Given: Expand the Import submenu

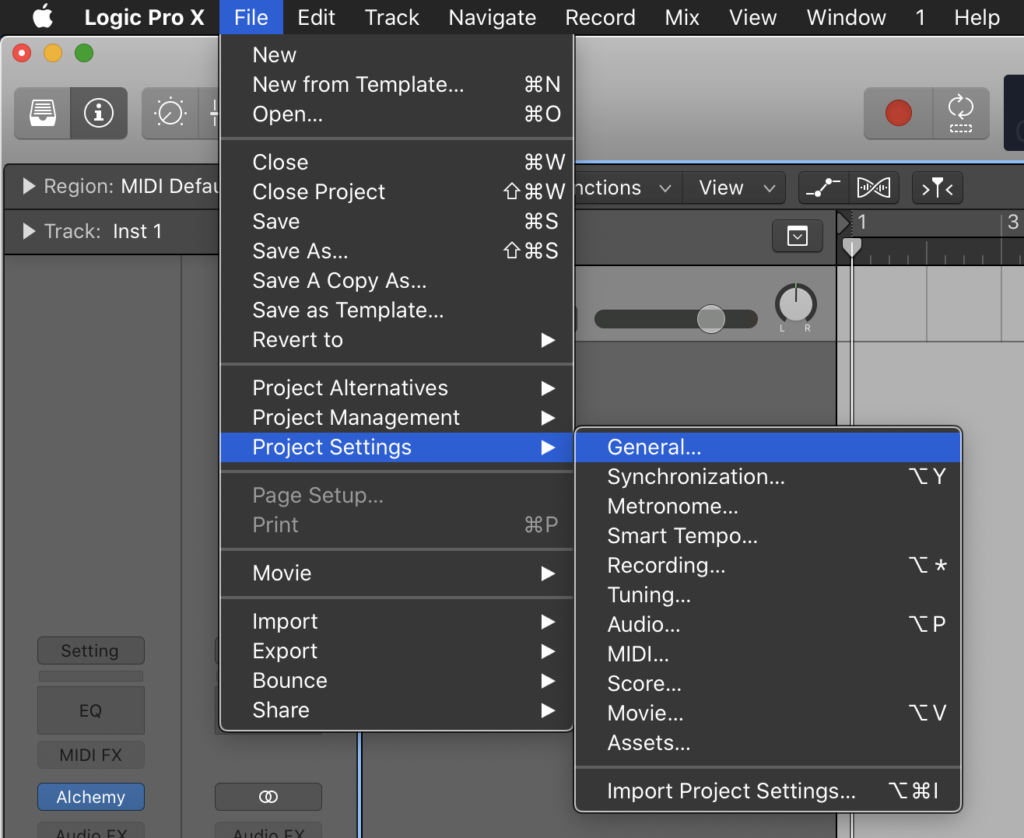Looking at the screenshot, I should (x=397, y=621).
